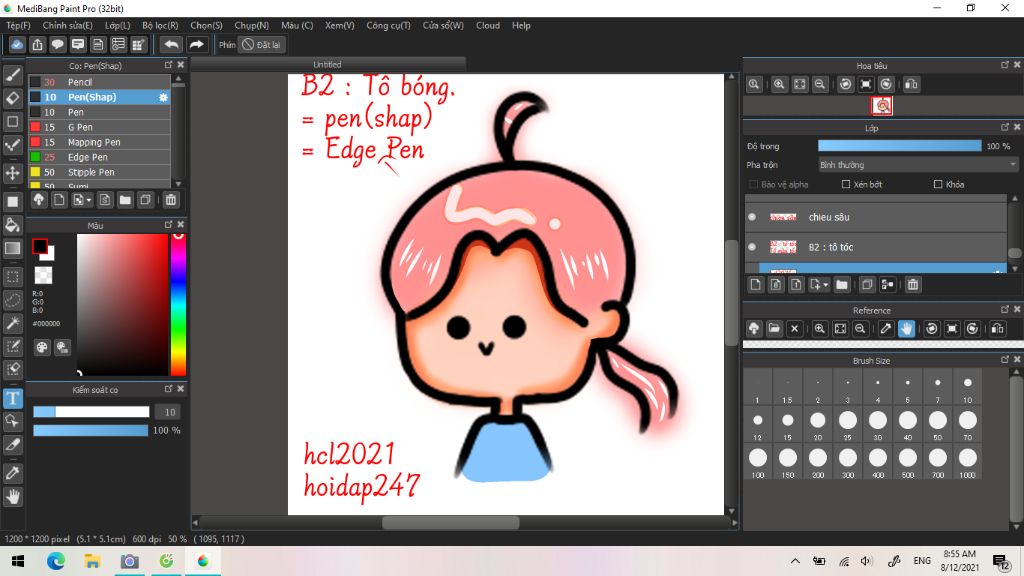Click the canvas horizontal scrollbar

(x=451, y=522)
